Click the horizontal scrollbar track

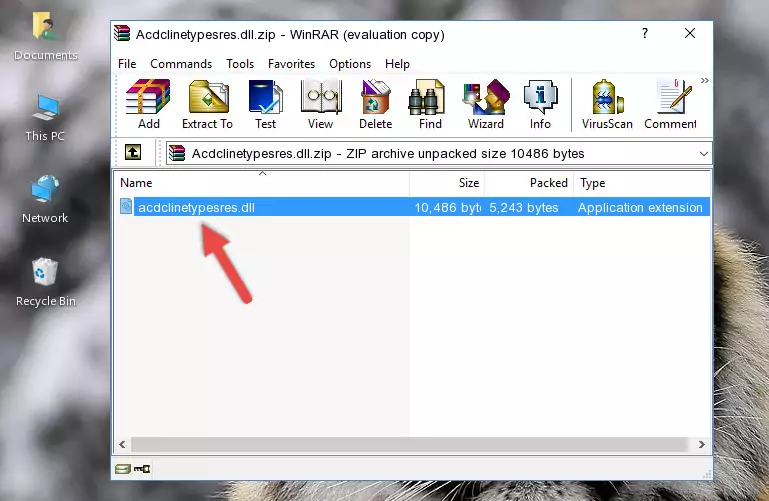point(412,444)
